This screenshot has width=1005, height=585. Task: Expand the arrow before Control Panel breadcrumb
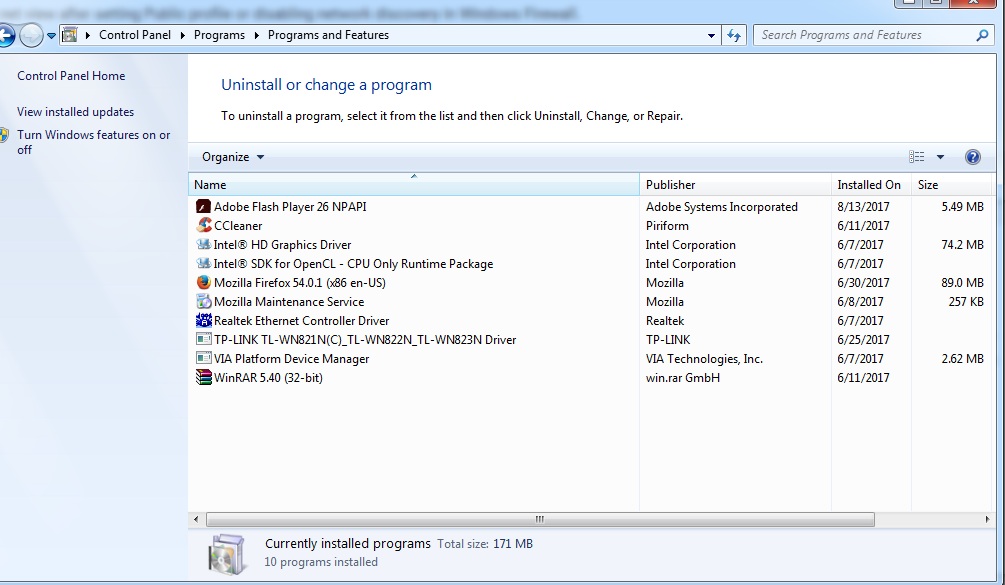click(x=88, y=35)
